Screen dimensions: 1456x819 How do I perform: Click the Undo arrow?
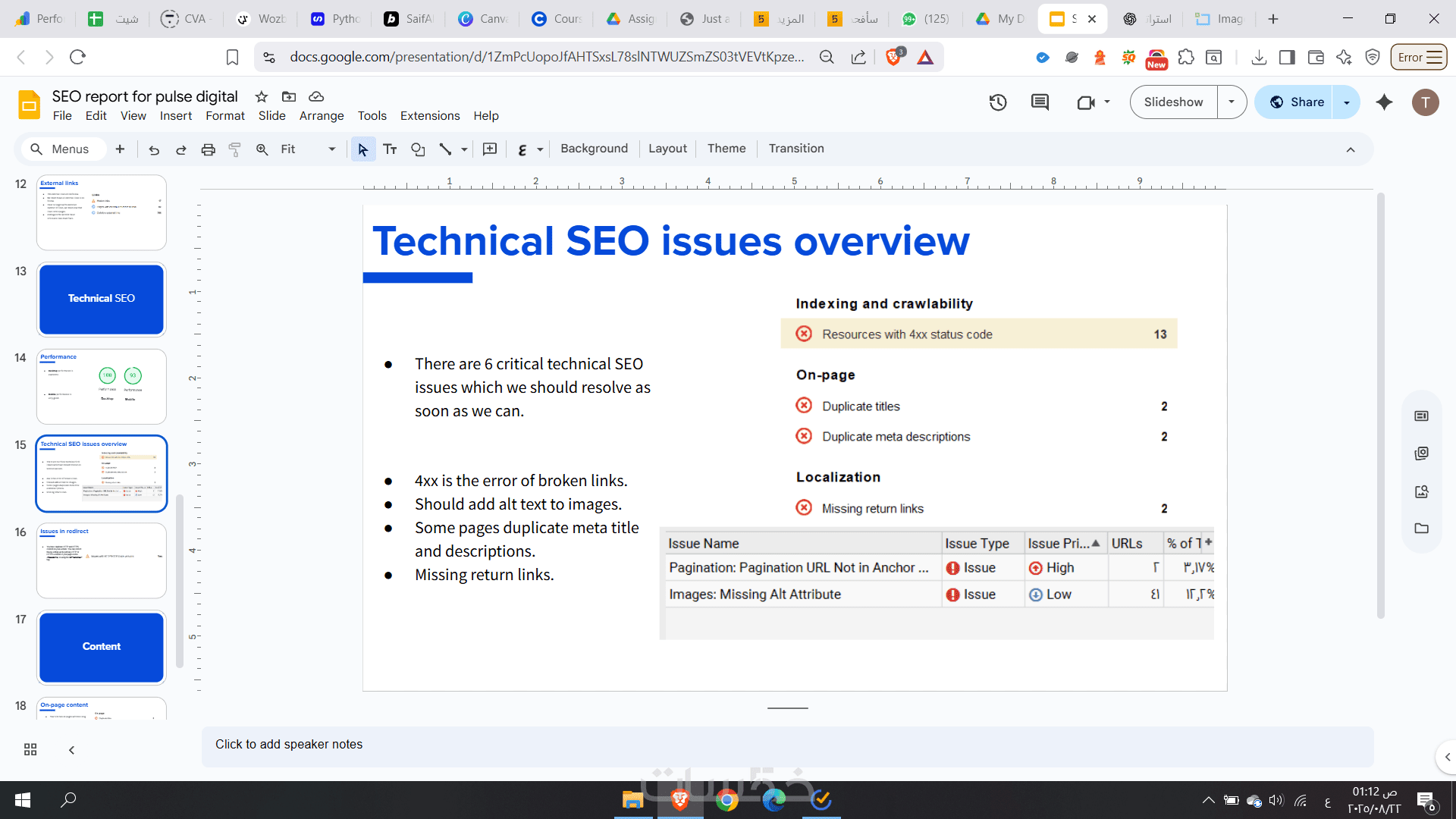154,149
